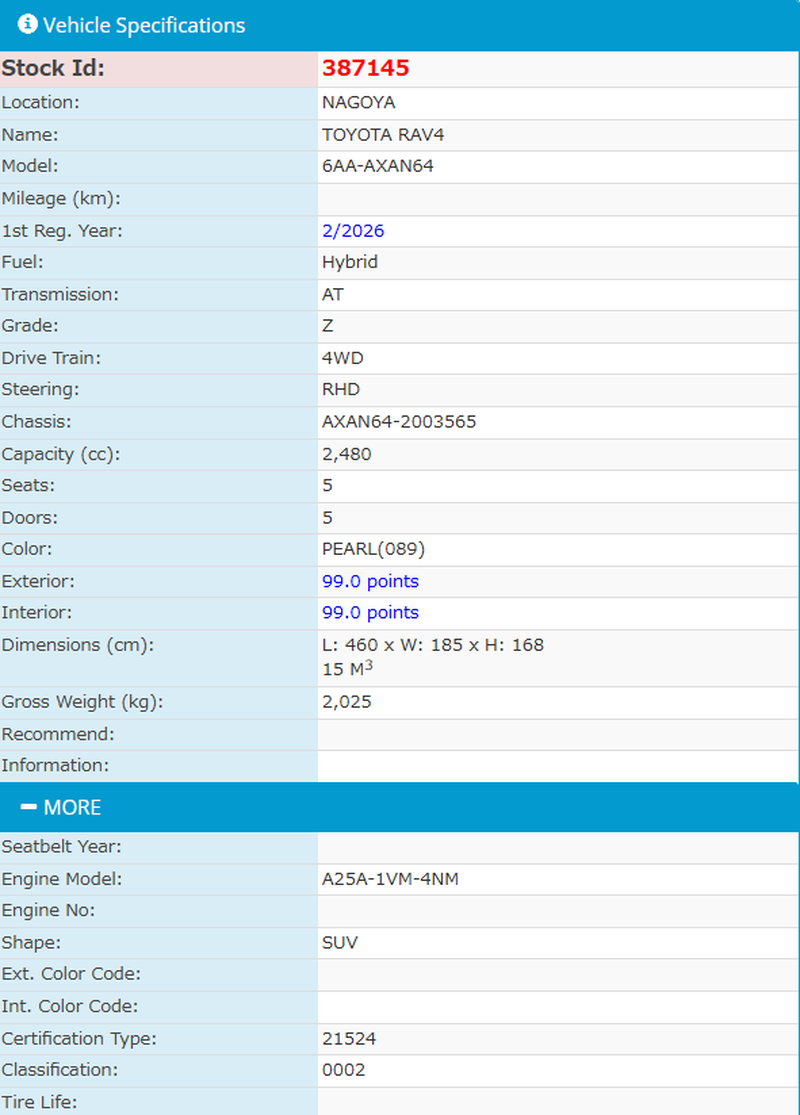Click the Engine No: label
This screenshot has height=1115, width=800.
click(48, 910)
